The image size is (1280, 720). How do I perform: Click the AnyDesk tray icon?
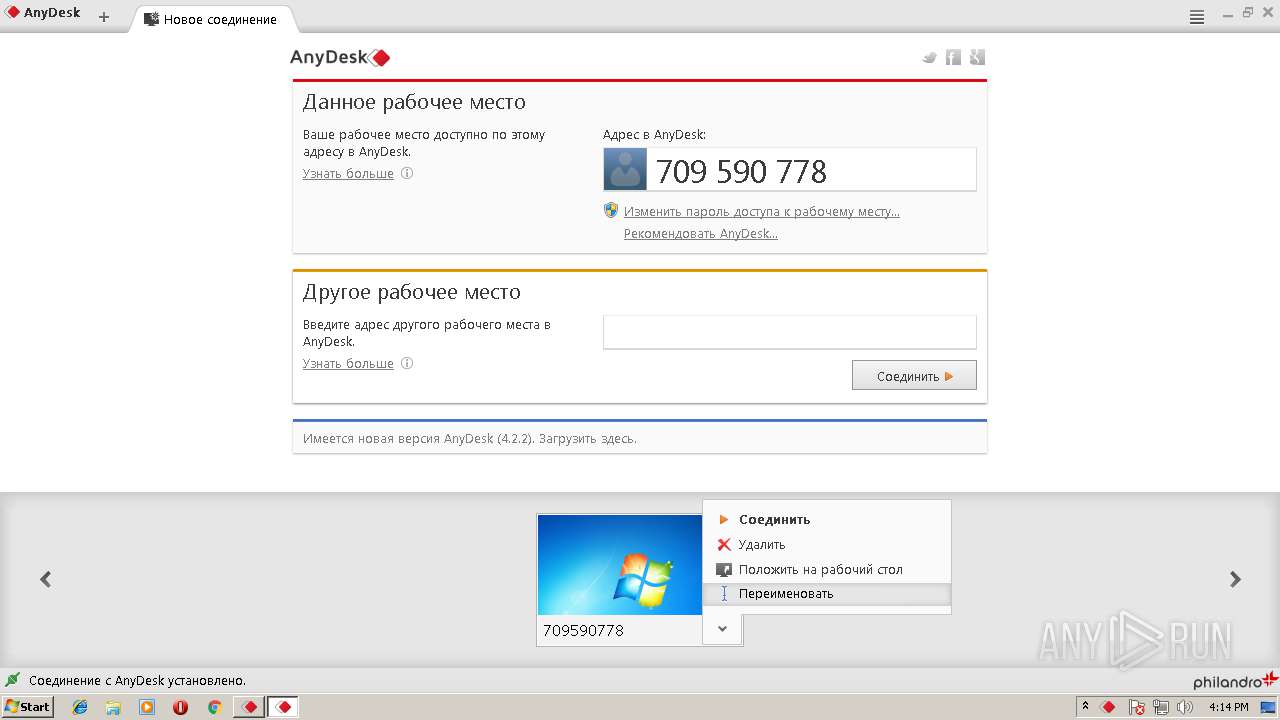coord(1108,707)
